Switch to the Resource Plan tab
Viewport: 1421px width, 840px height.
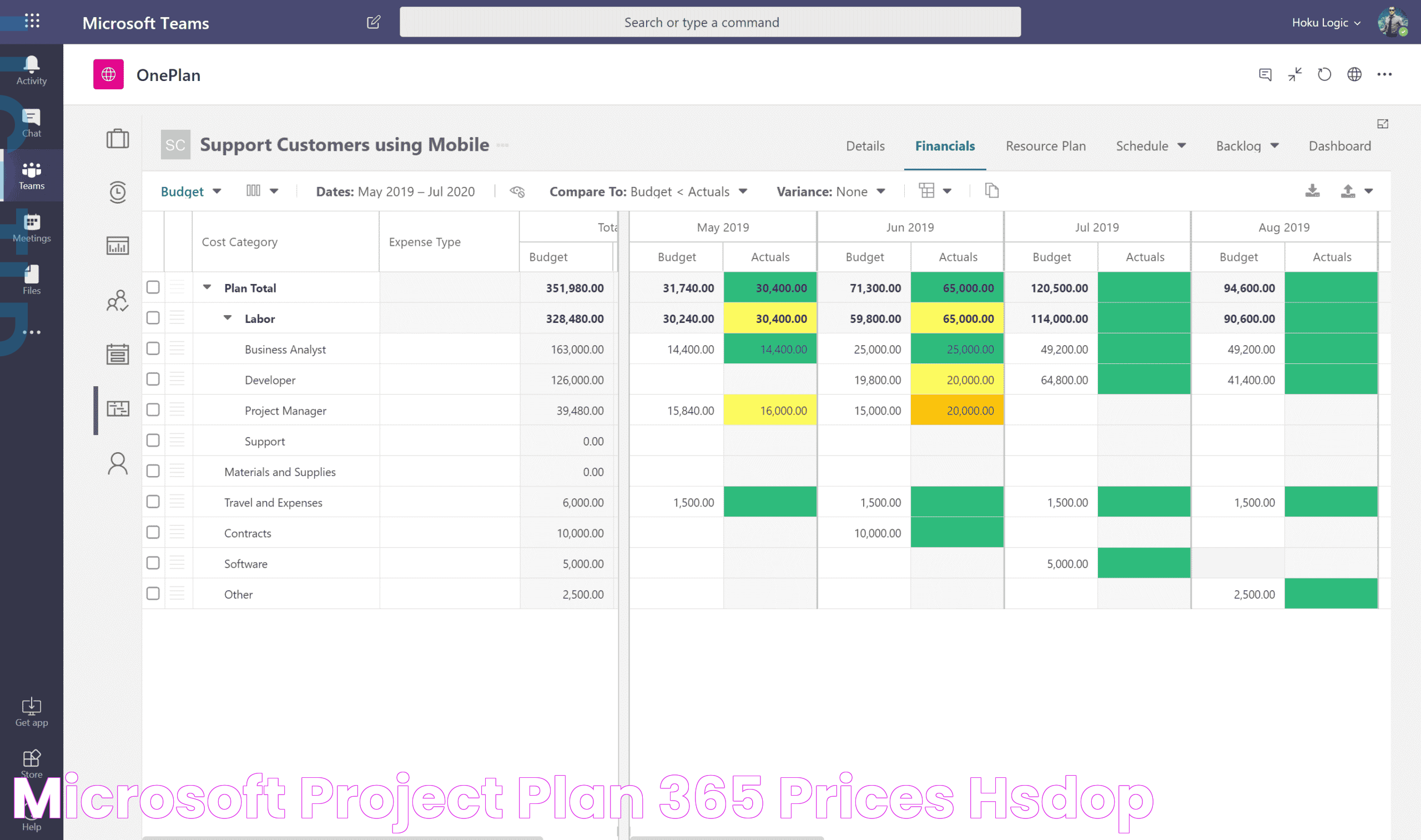pyautogui.click(x=1045, y=146)
